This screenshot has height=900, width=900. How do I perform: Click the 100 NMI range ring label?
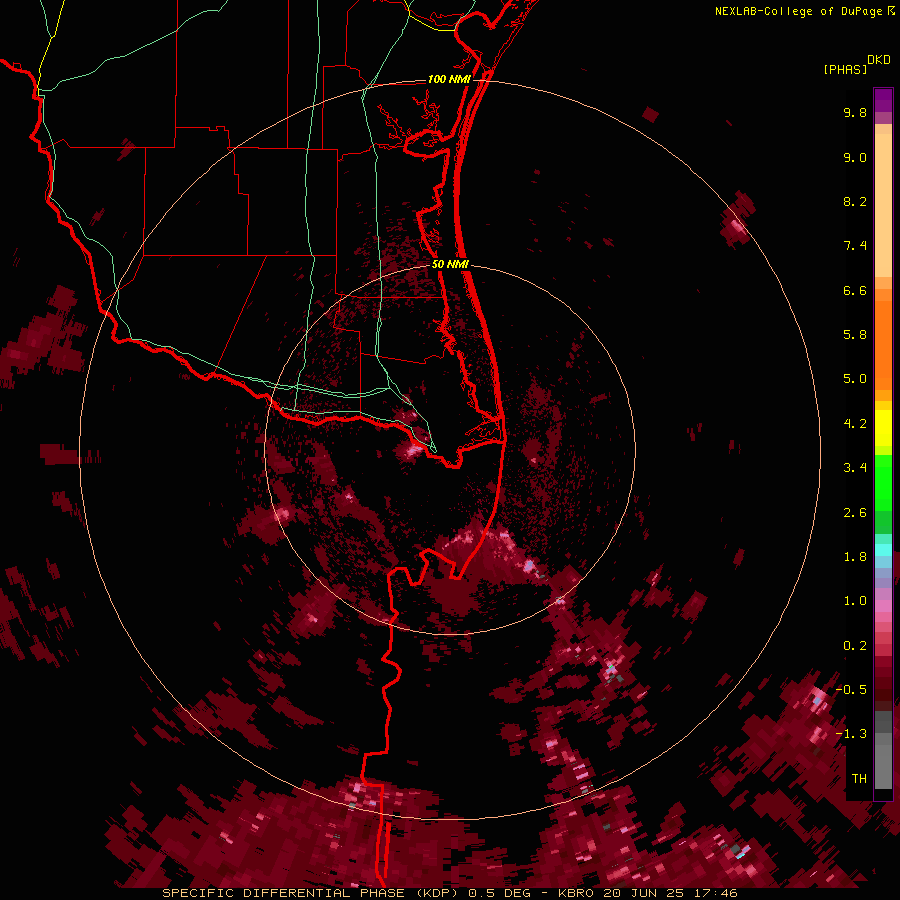[449, 79]
